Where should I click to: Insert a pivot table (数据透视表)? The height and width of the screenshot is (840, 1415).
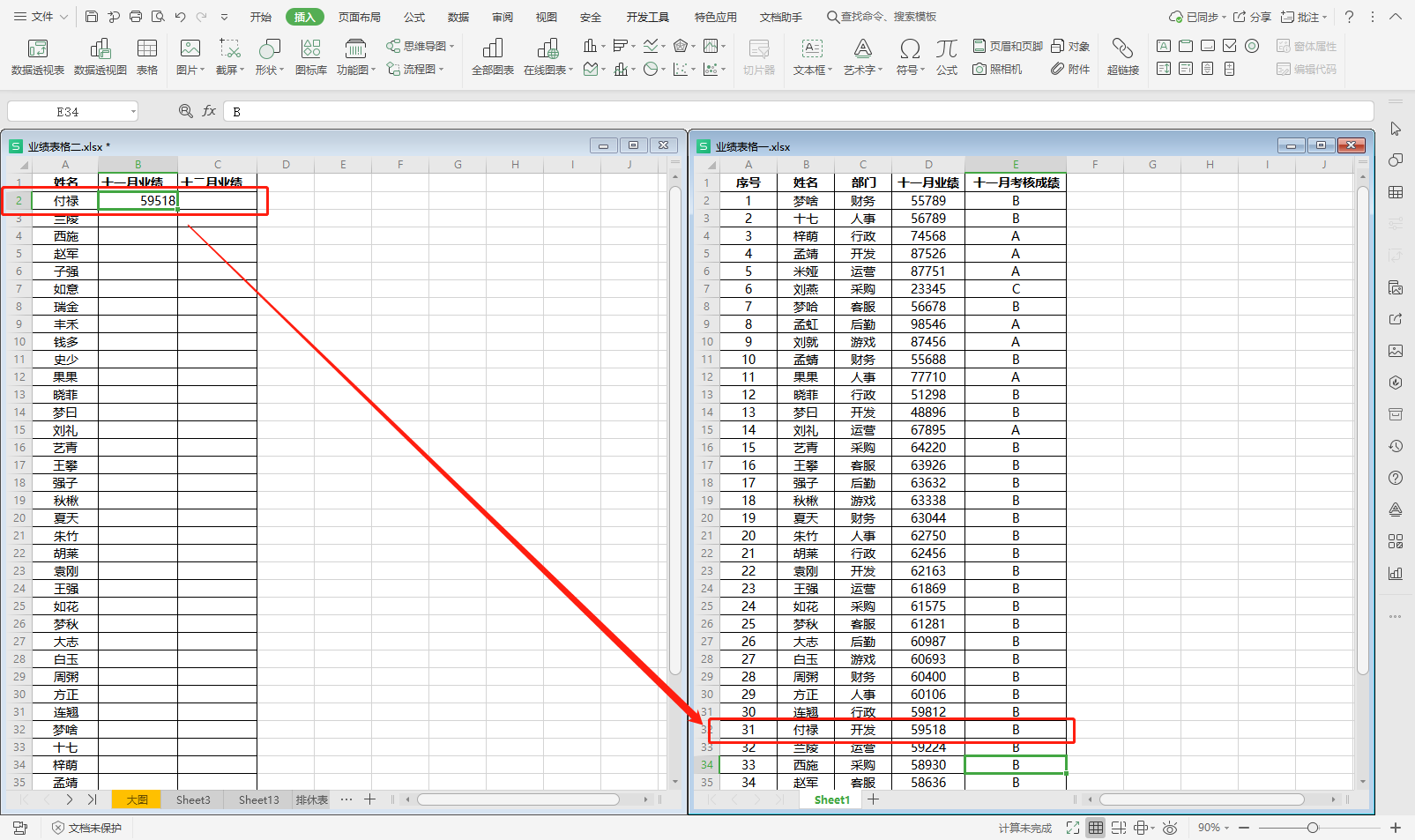point(37,56)
